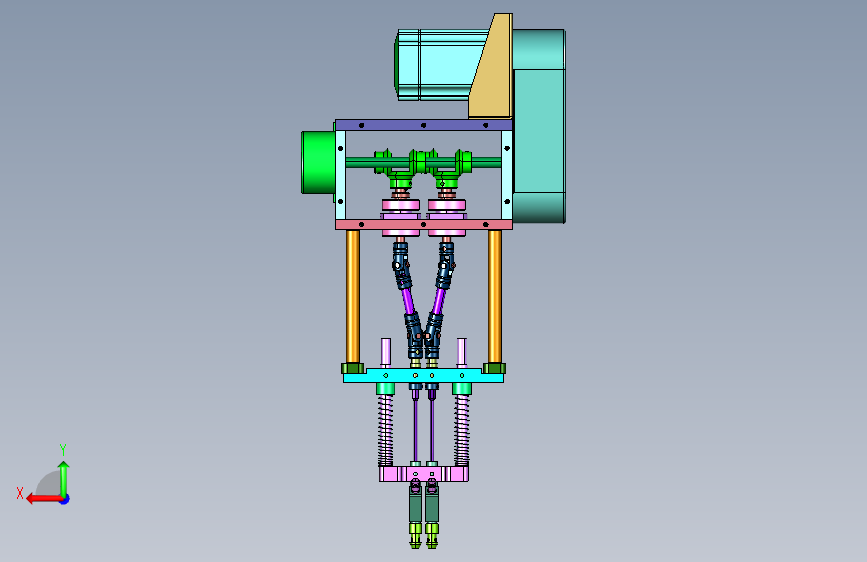Select the left coil spring
The image size is (867, 562).
(x=385, y=430)
